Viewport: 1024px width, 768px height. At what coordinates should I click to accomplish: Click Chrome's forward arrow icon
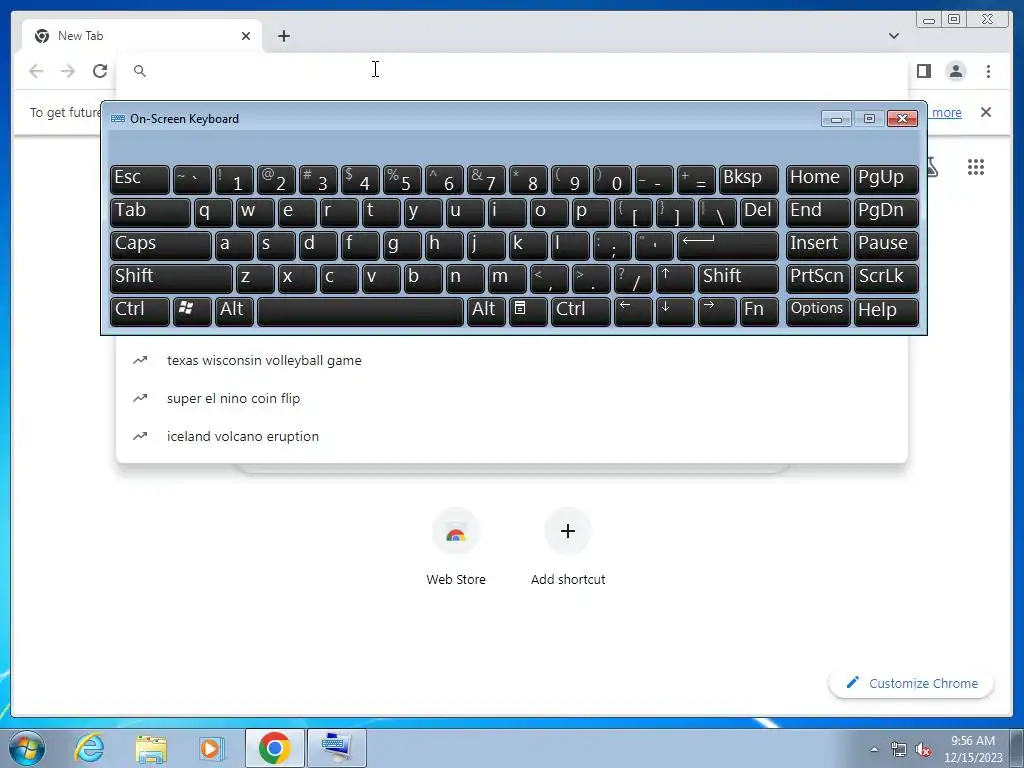[68, 71]
